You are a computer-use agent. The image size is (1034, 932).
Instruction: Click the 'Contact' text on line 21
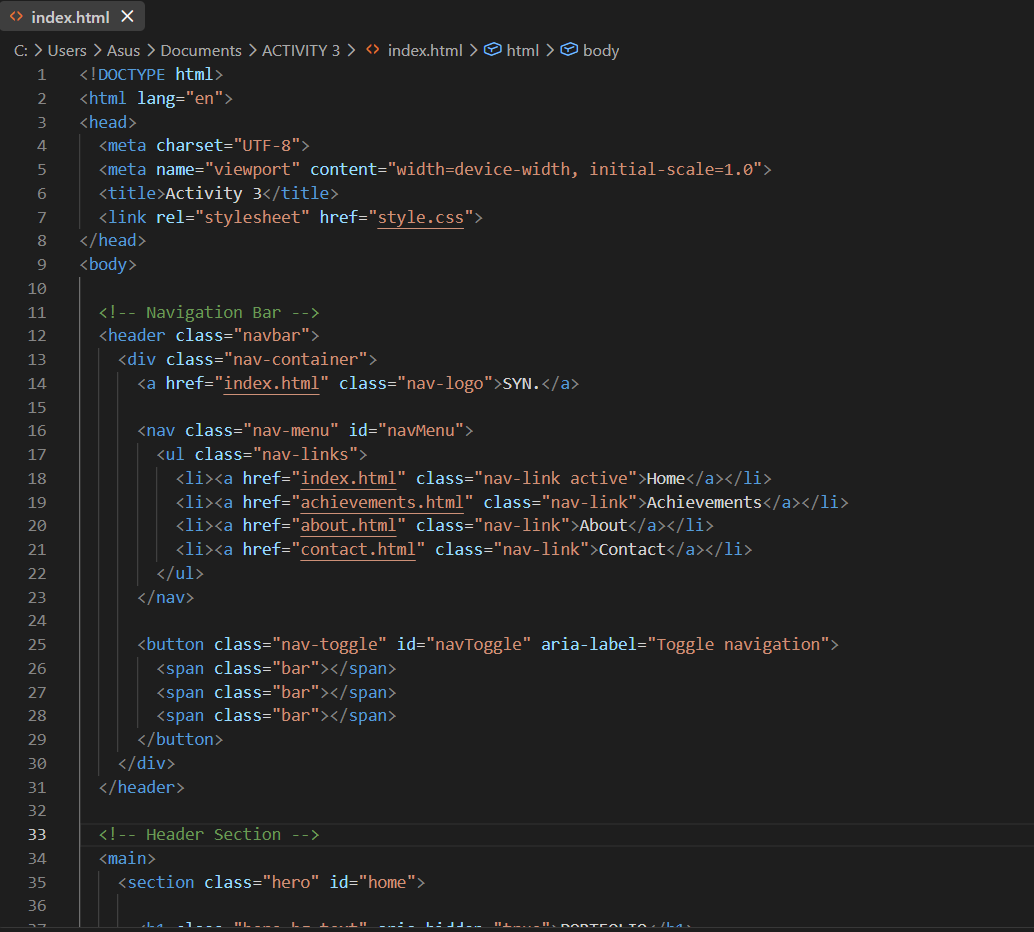pos(632,549)
